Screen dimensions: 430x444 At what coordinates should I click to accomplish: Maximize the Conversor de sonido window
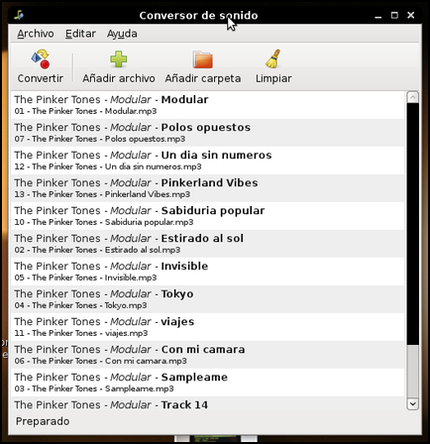coord(394,15)
